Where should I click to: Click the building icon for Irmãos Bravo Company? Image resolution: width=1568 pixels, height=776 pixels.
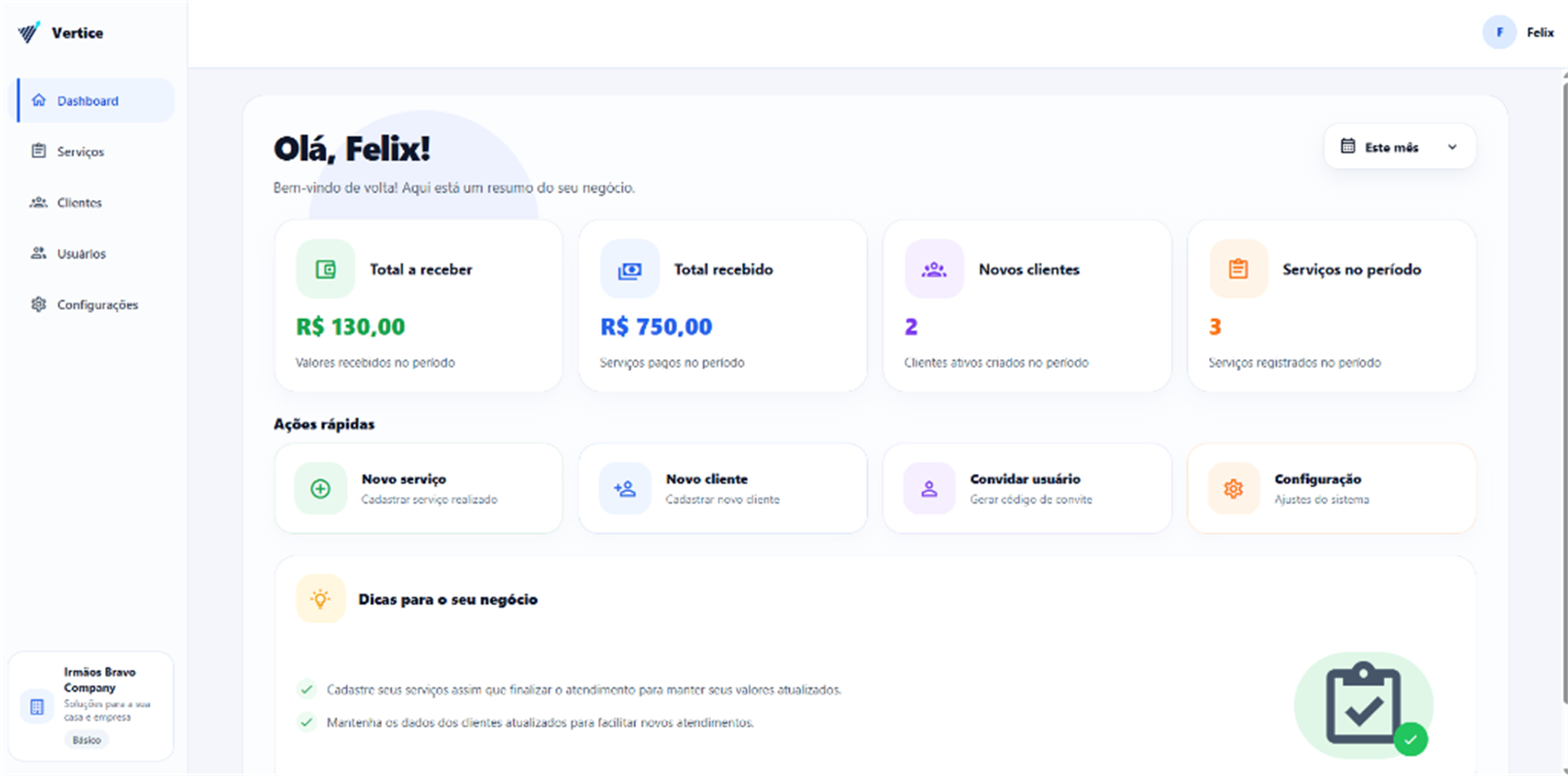[37, 706]
